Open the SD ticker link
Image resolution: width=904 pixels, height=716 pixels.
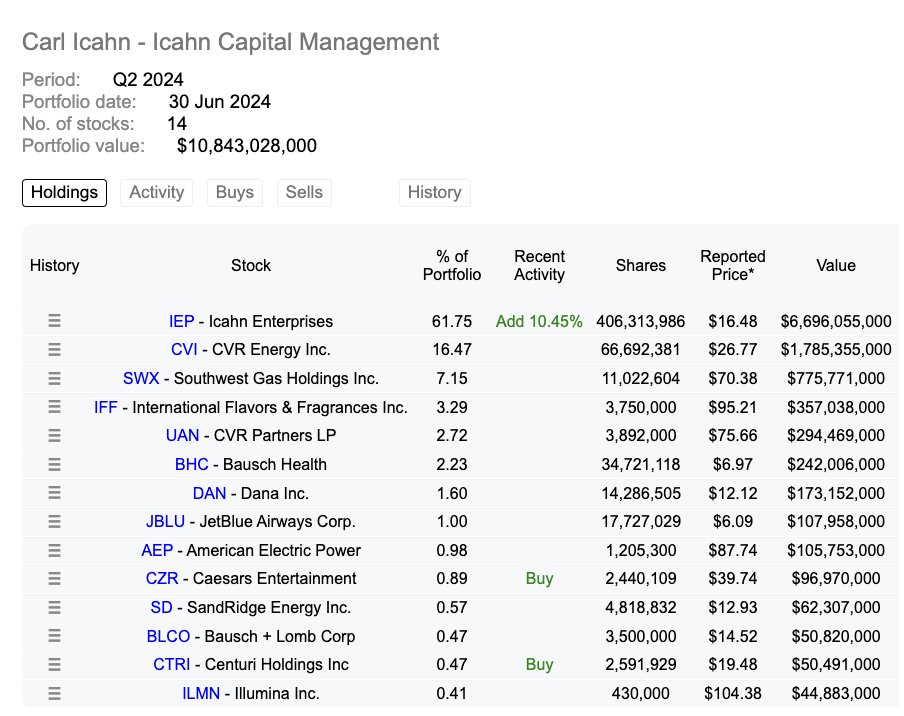[x=161, y=607]
